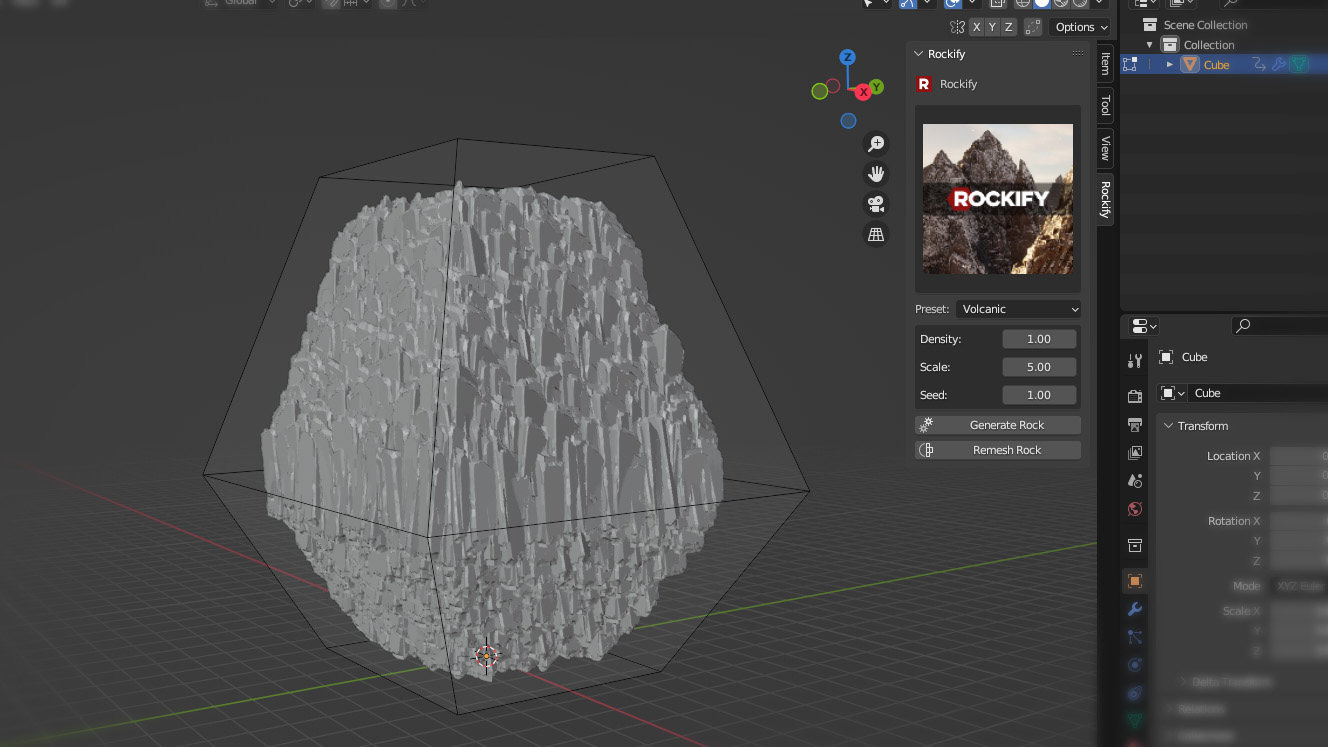Select the Cube row in outliner

pos(1224,64)
